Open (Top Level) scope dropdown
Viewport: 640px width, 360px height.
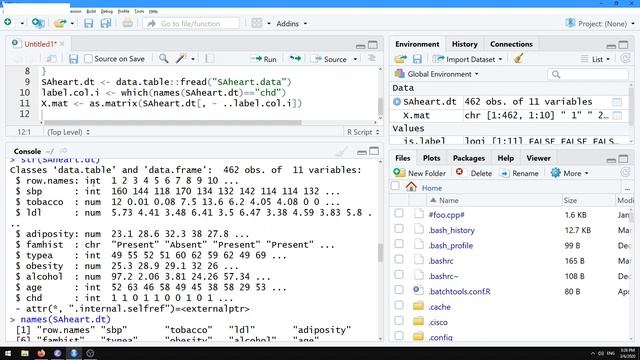click(68, 132)
